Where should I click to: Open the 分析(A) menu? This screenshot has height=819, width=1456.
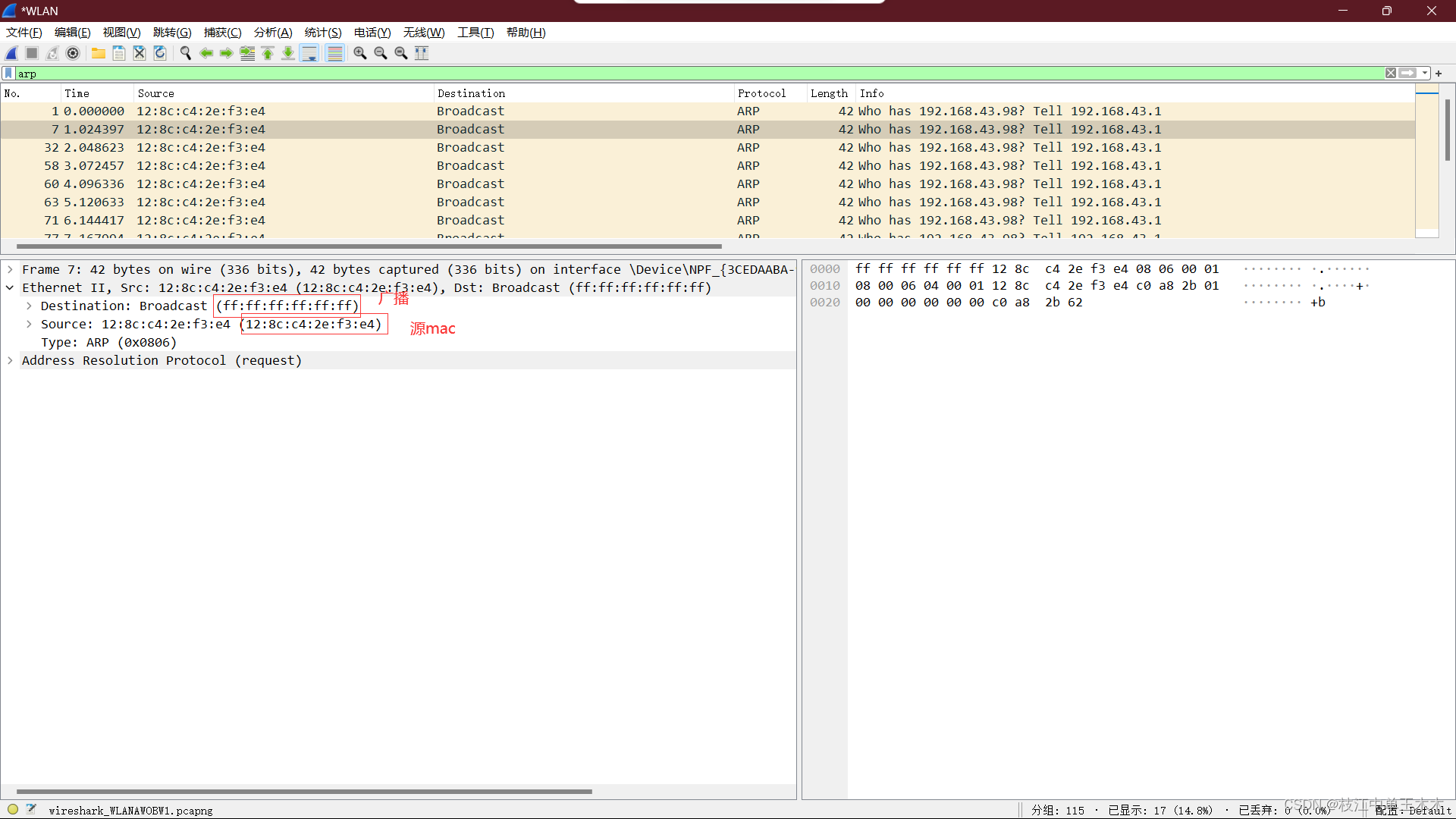[x=273, y=33]
